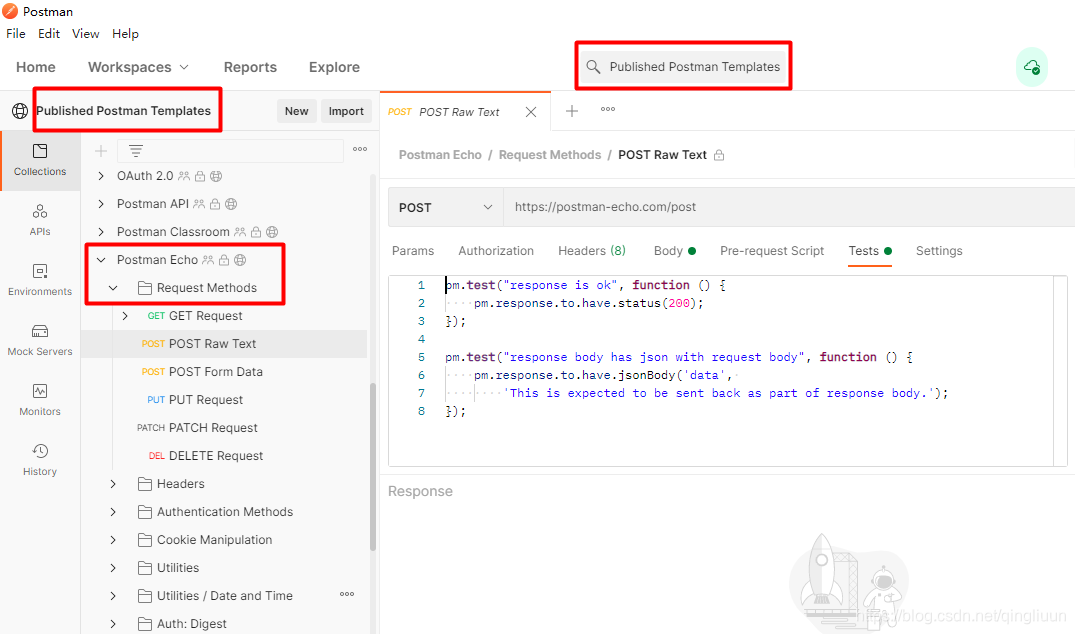Image resolution: width=1075 pixels, height=634 pixels.
Task: Click the Request Methods folder icon
Action: [145, 288]
